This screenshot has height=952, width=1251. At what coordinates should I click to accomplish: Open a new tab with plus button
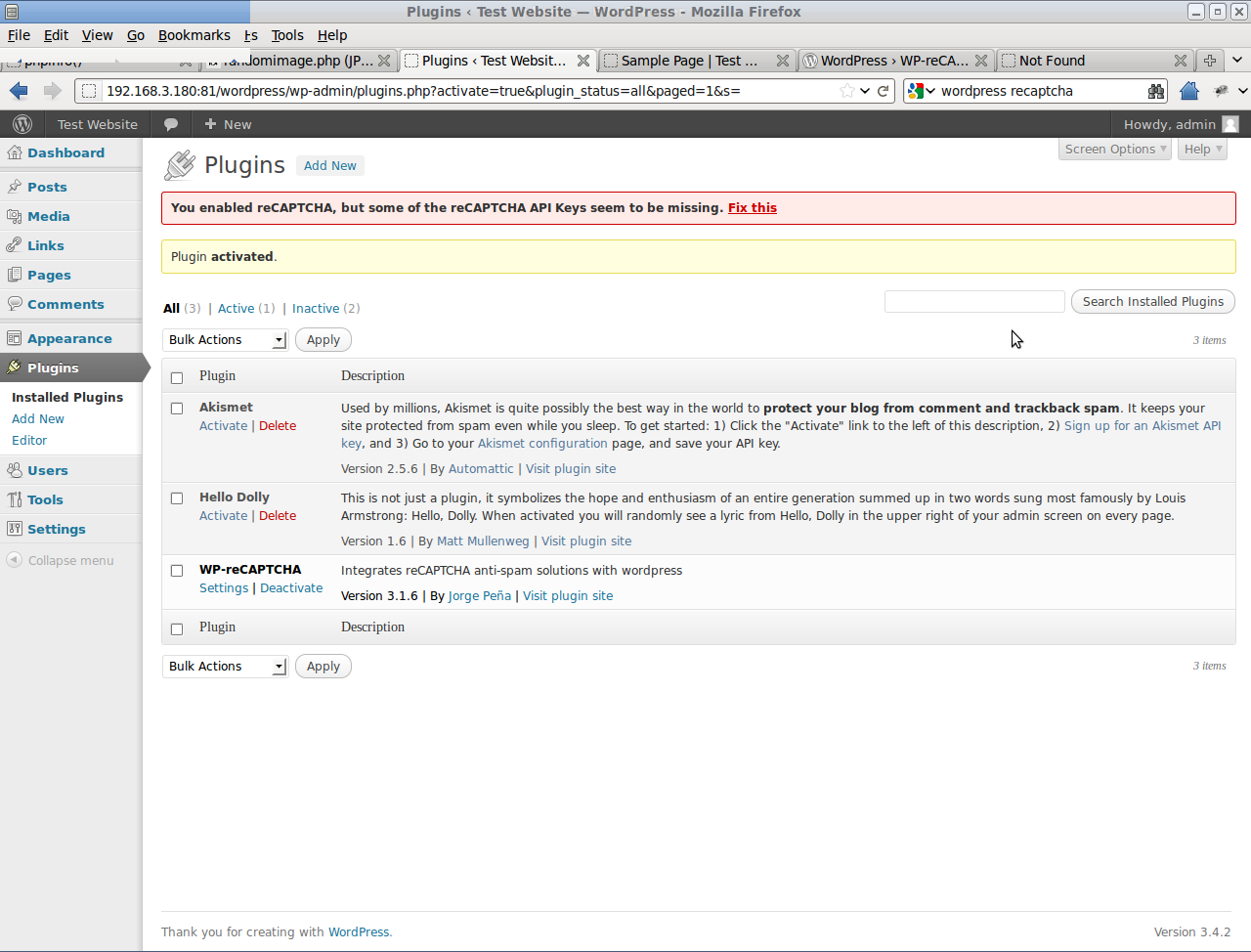point(1210,61)
